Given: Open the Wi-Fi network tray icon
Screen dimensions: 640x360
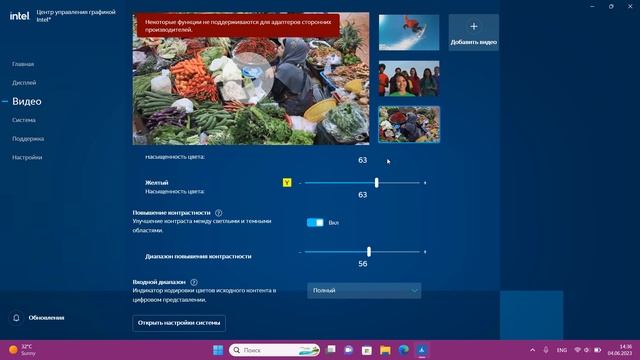Looking at the screenshot, I should click(x=577, y=350).
